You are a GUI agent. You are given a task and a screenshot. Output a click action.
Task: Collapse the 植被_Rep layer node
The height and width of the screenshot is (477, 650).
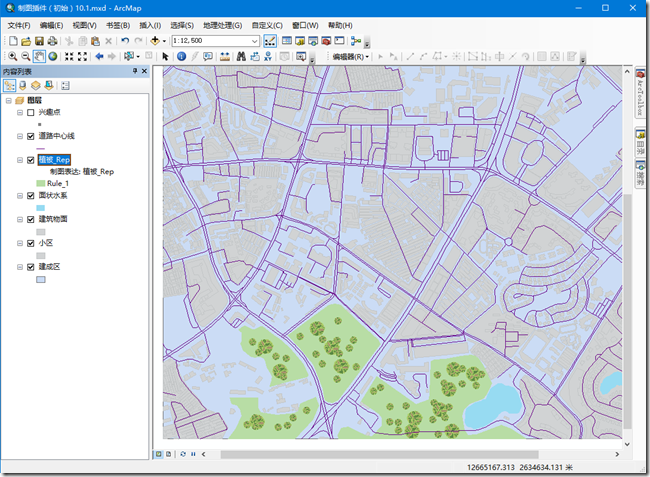click(x=19, y=160)
